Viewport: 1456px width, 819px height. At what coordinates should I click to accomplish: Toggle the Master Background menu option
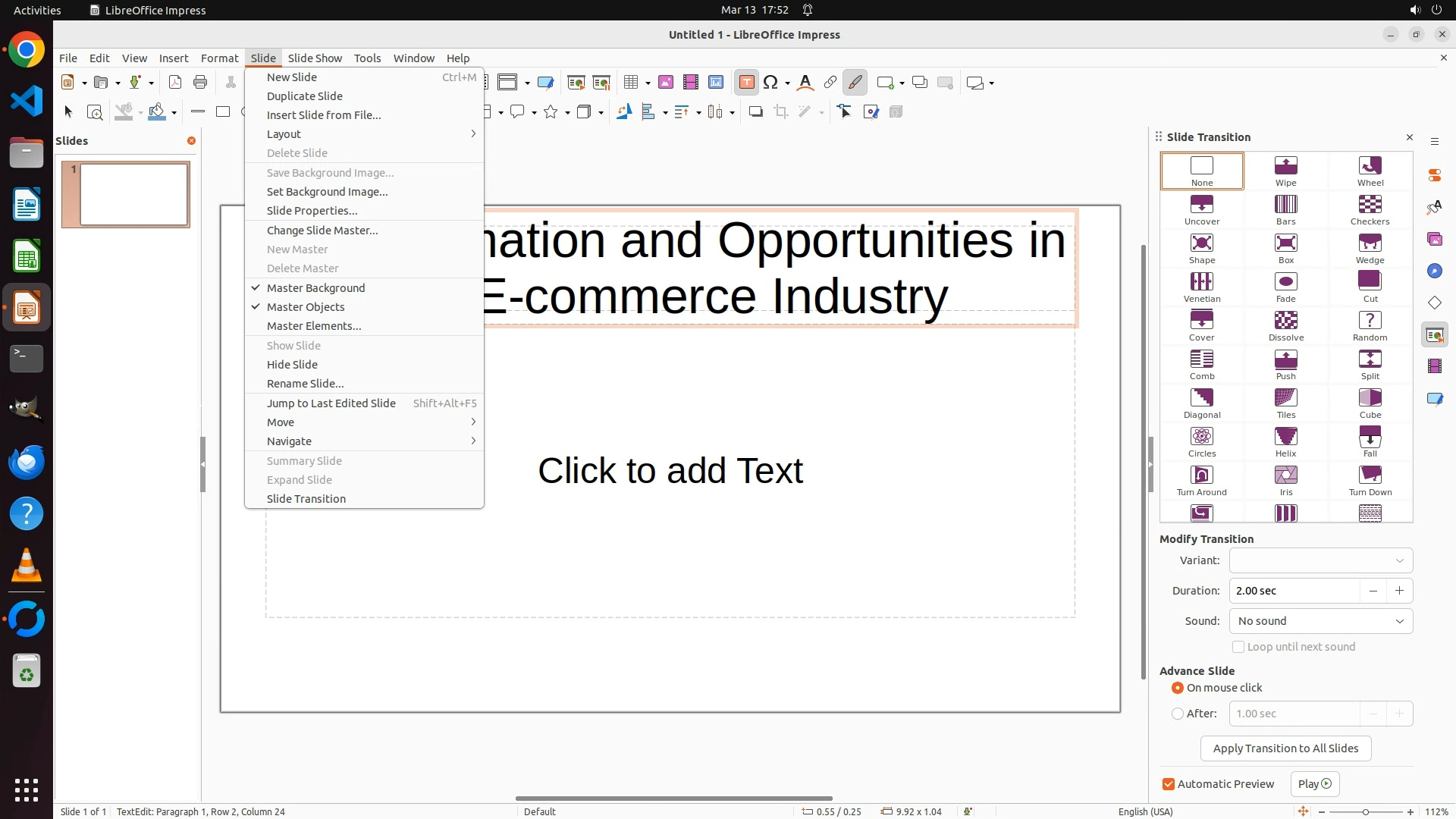click(315, 288)
